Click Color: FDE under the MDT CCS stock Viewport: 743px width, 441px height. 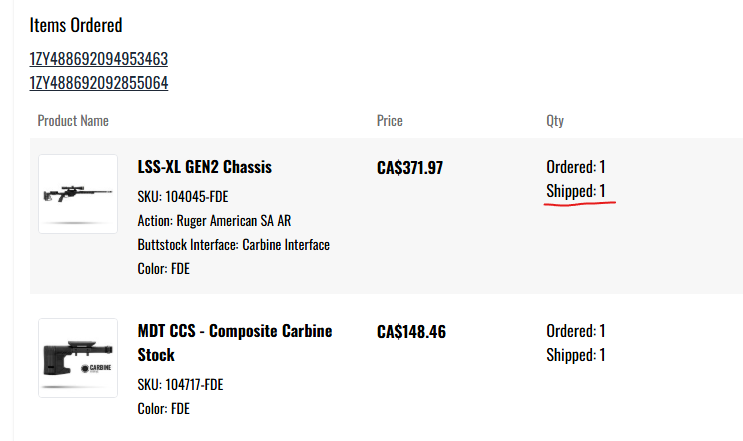pyautogui.click(x=163, y=409)
